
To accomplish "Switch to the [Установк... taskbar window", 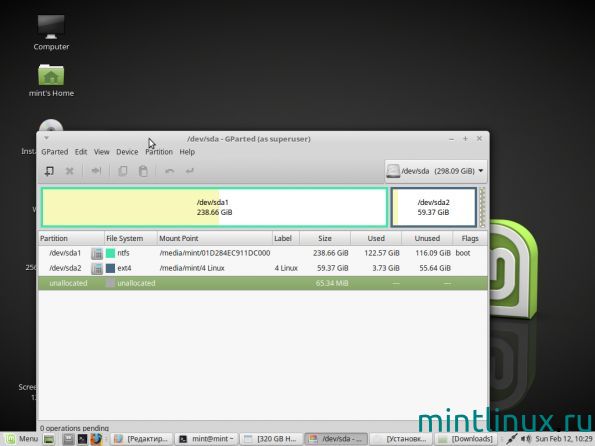I will 400,439.
